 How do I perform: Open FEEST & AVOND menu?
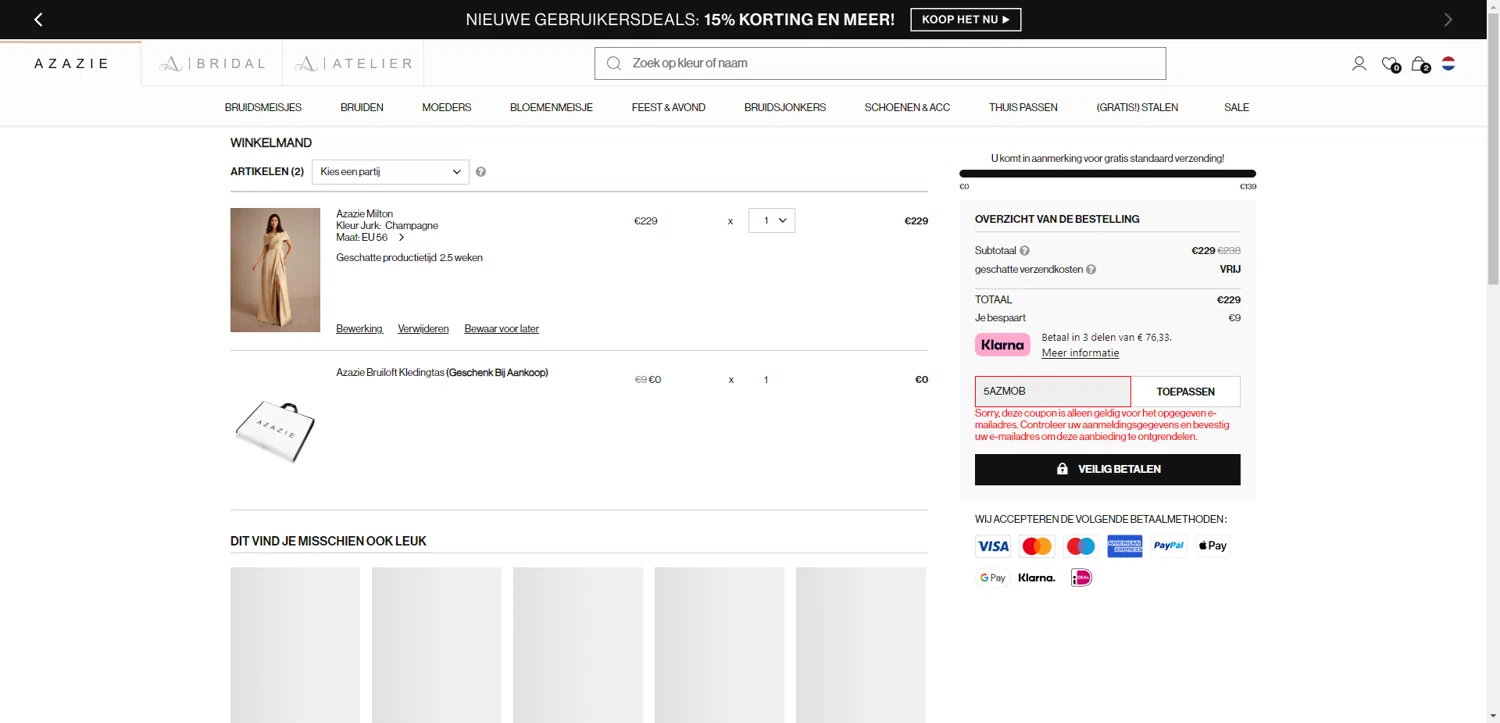pos(668,107)
